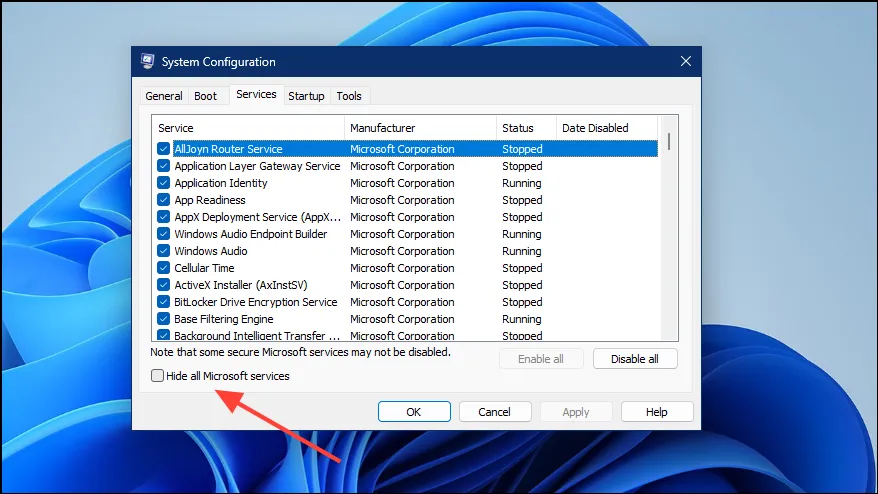
Task: Disable the Cellular Time service checkbox
Action: (x=163, y=268)
